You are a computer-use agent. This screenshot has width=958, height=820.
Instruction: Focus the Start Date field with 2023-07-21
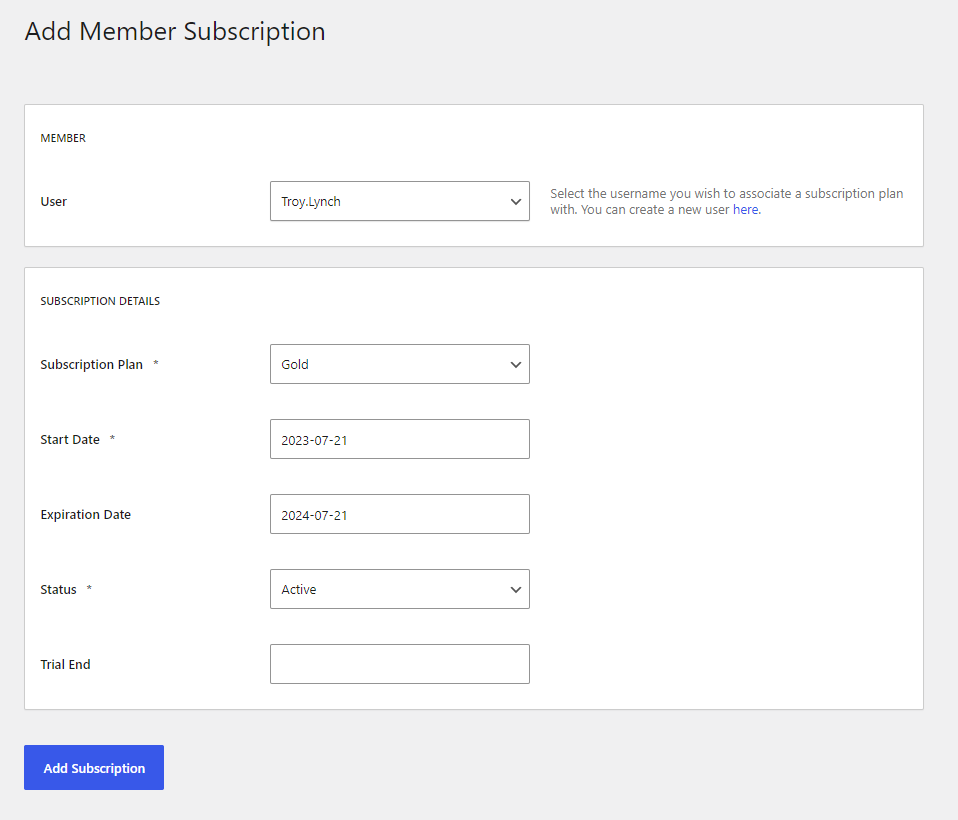pos(400,439)
